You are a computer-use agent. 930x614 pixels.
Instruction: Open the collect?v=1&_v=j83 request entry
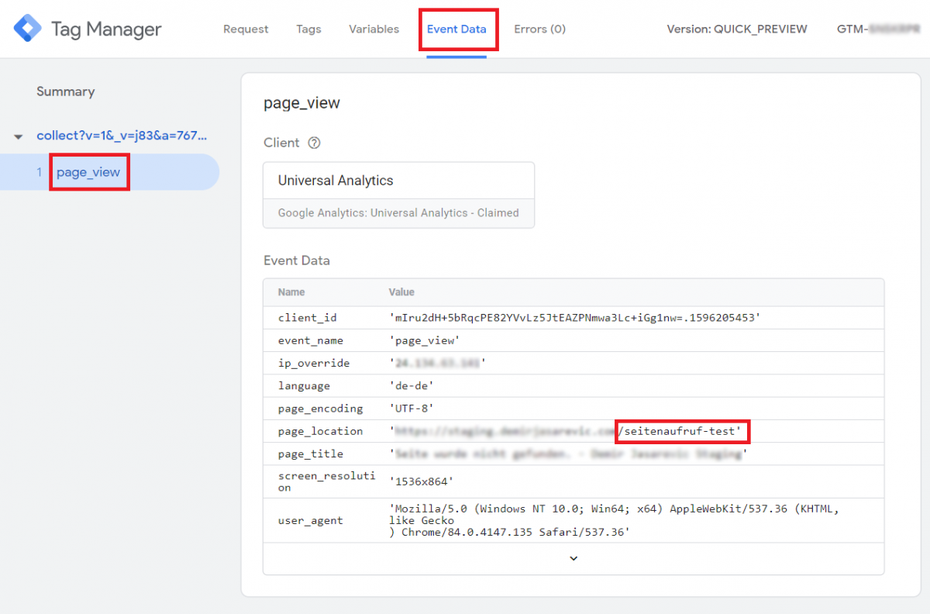click(x=122, y=135)
